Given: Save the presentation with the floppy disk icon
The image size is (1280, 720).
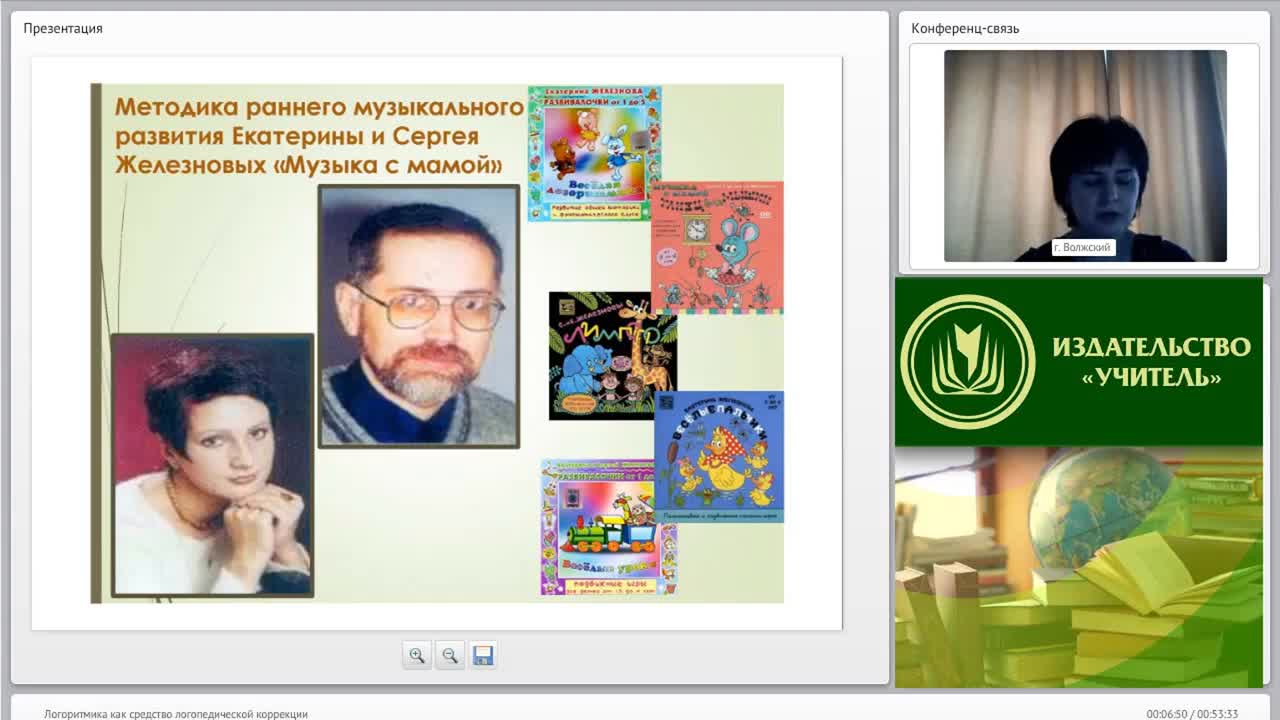Looking at the screenshot, I should tap(483, 655).
